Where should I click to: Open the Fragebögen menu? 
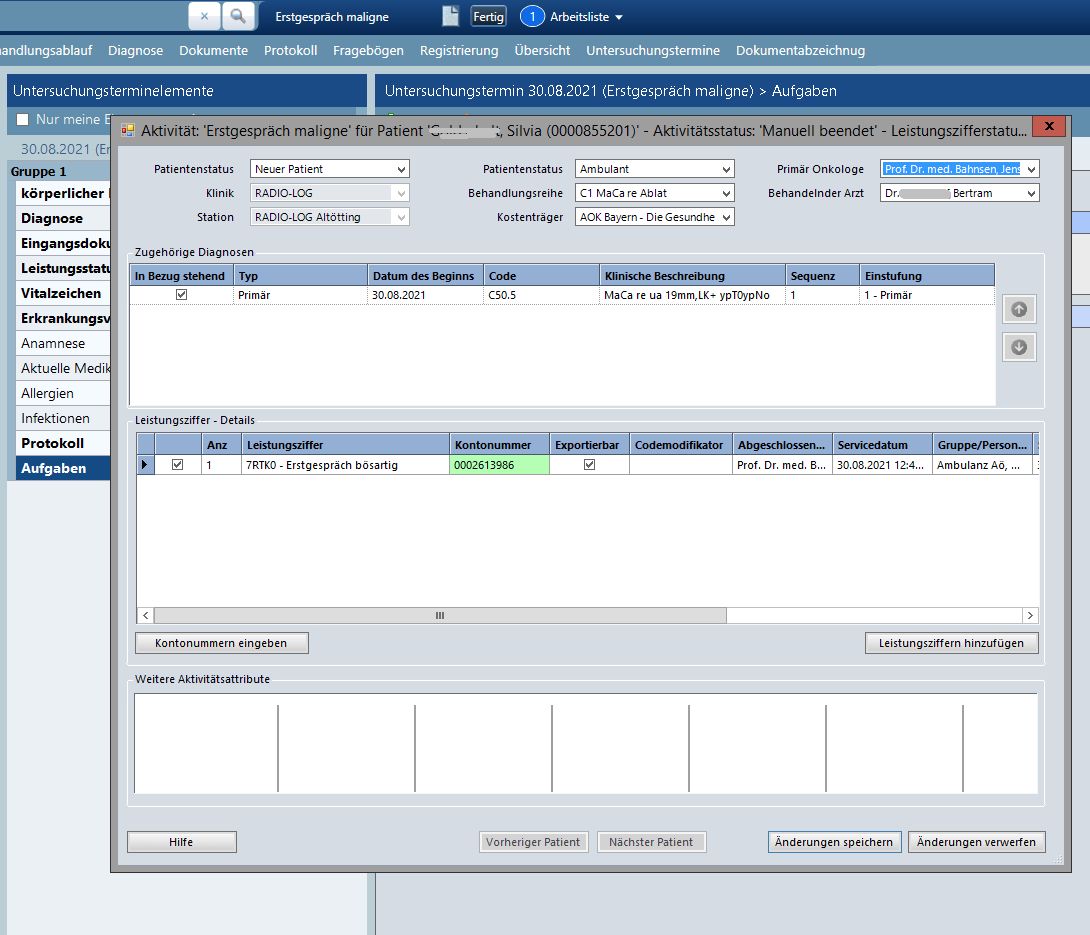368,50
